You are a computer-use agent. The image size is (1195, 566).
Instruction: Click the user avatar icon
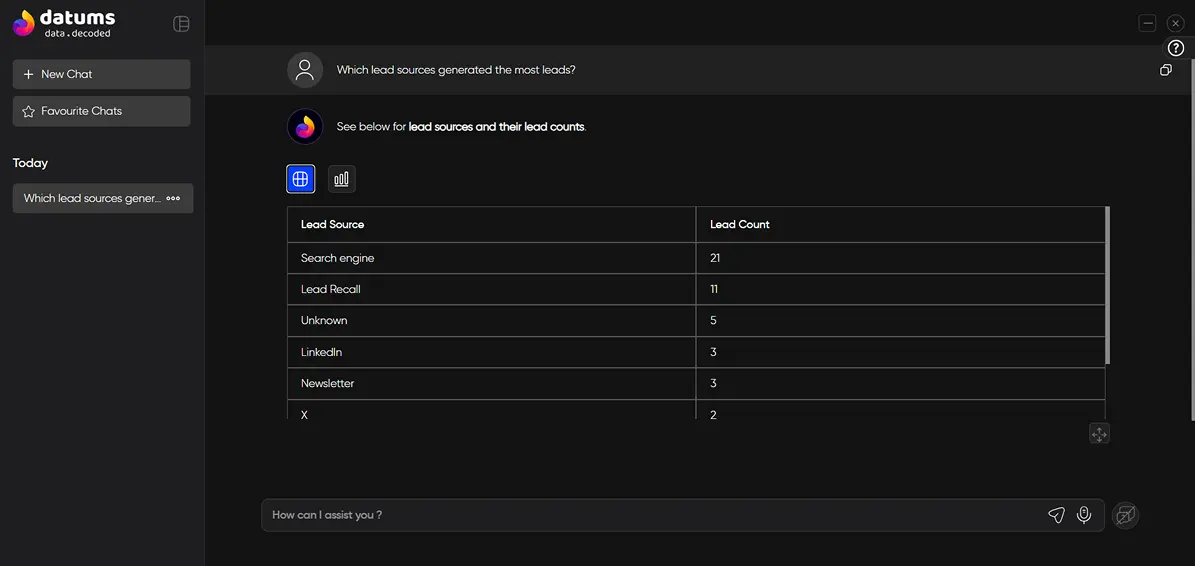click(305, 70)
